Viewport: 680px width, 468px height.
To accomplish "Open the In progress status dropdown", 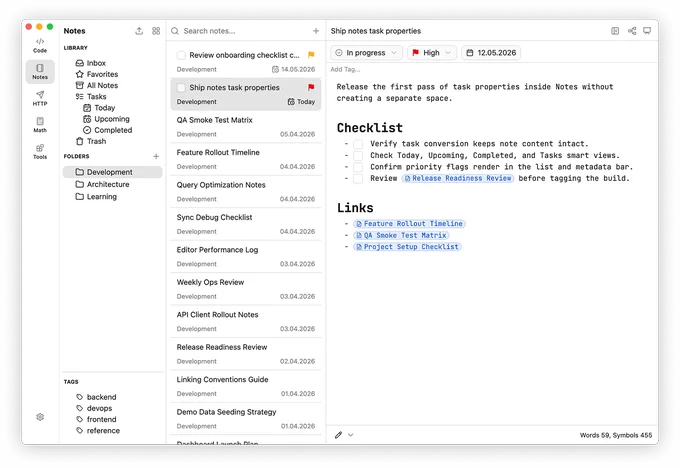I will coord(366,52).
